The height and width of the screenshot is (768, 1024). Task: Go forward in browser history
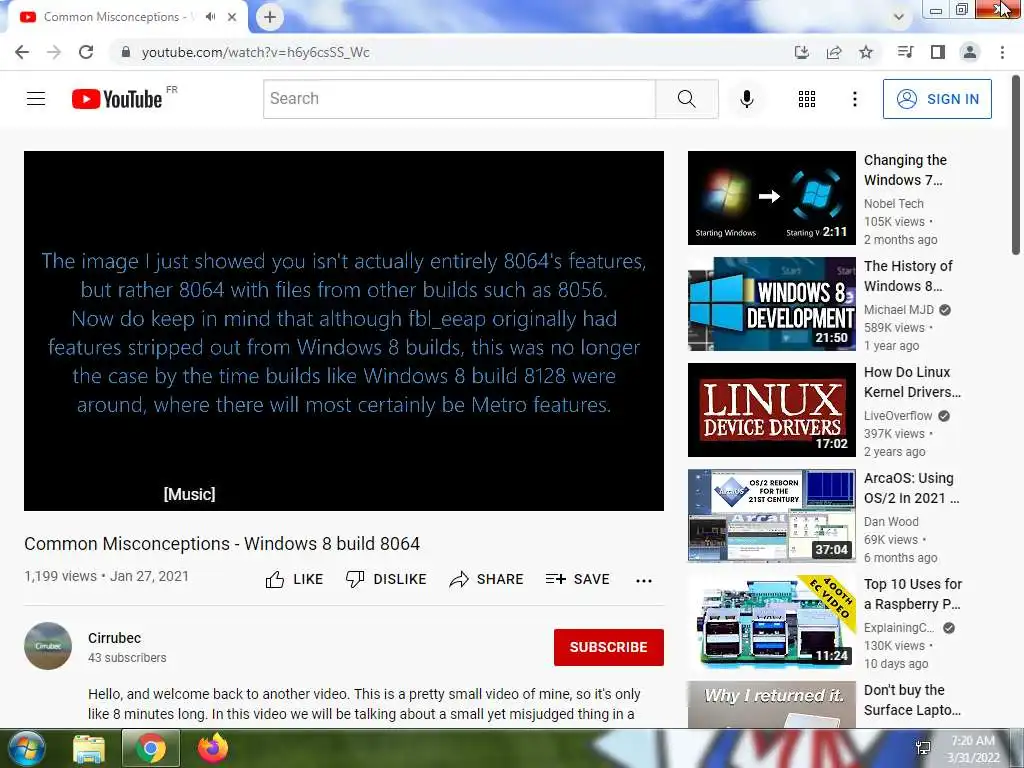coord(54,52)
